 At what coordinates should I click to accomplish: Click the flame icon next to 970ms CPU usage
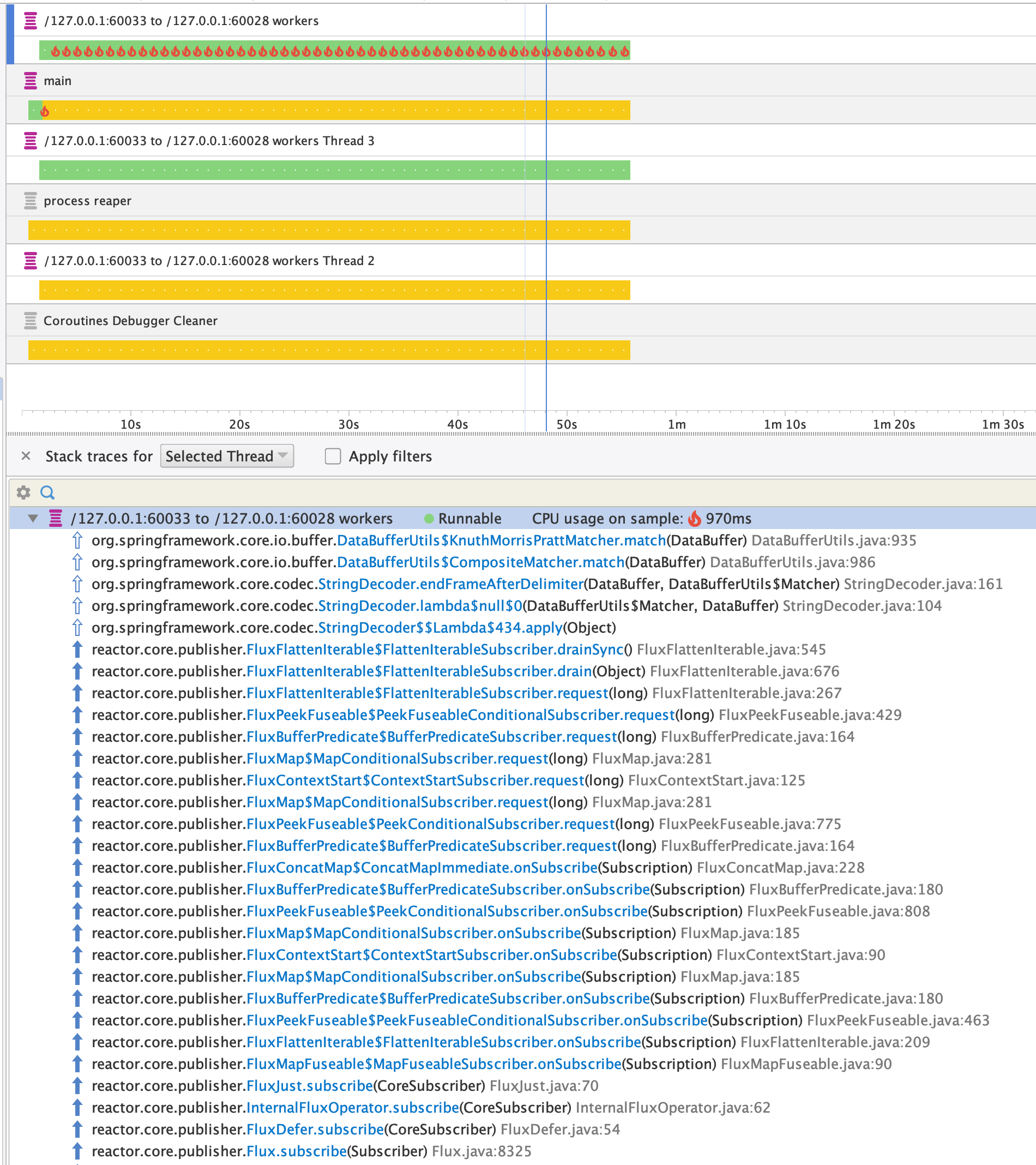point(694,519)
